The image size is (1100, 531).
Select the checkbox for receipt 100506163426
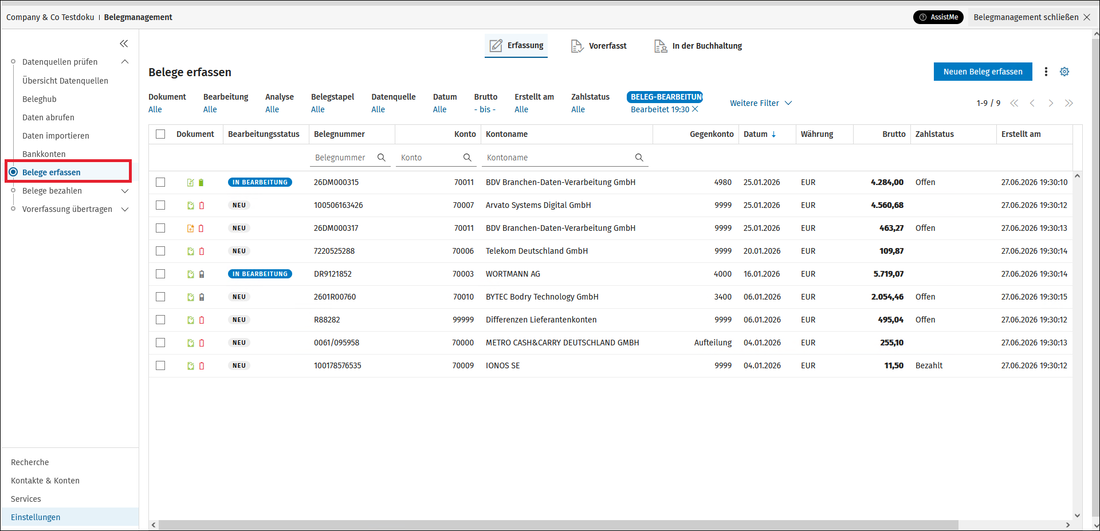[161, 206]
